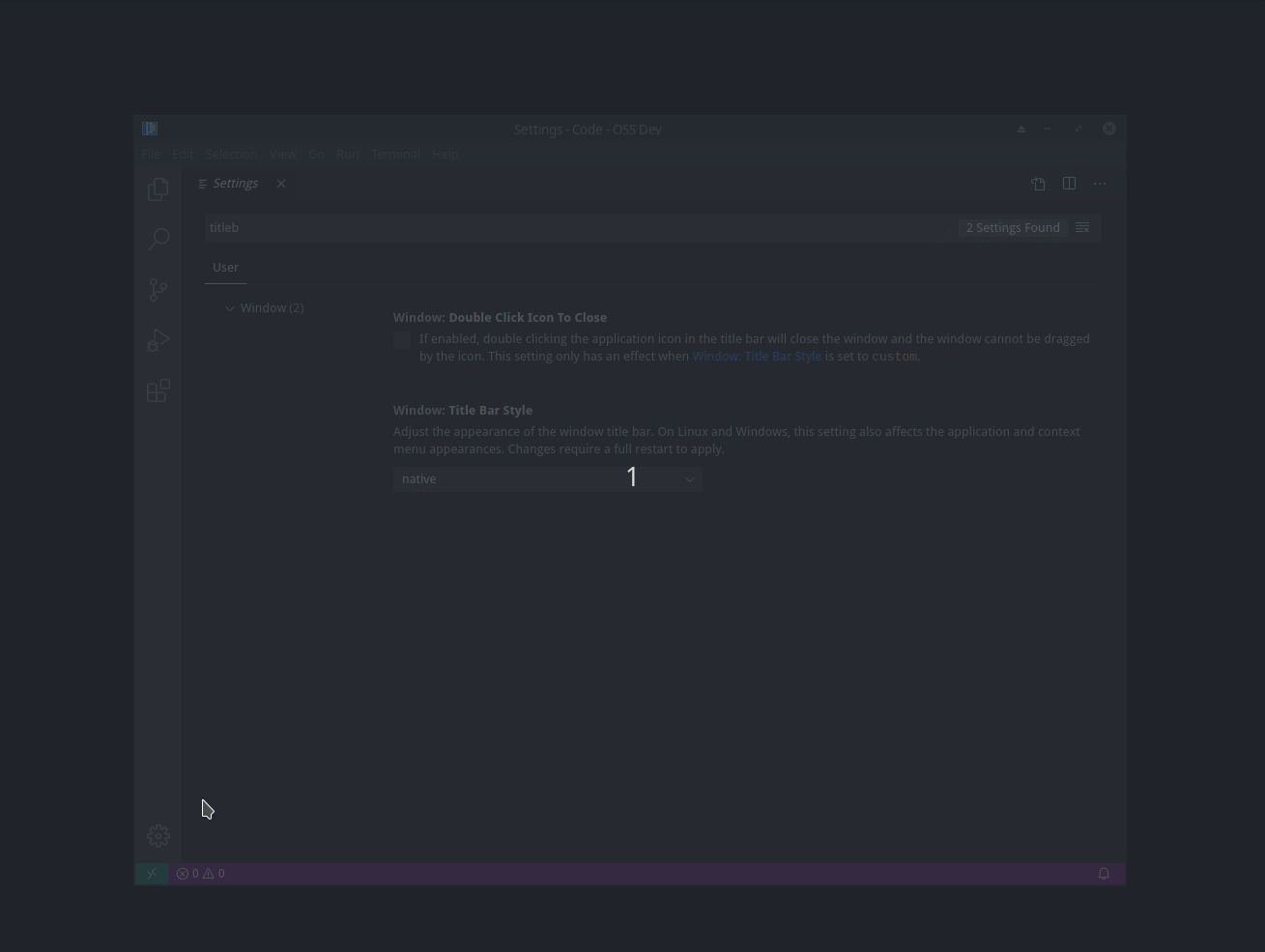Enable Double Click Icon To Close
The width and height of the screenshot is (1265, 952).
tap(402, 340)
